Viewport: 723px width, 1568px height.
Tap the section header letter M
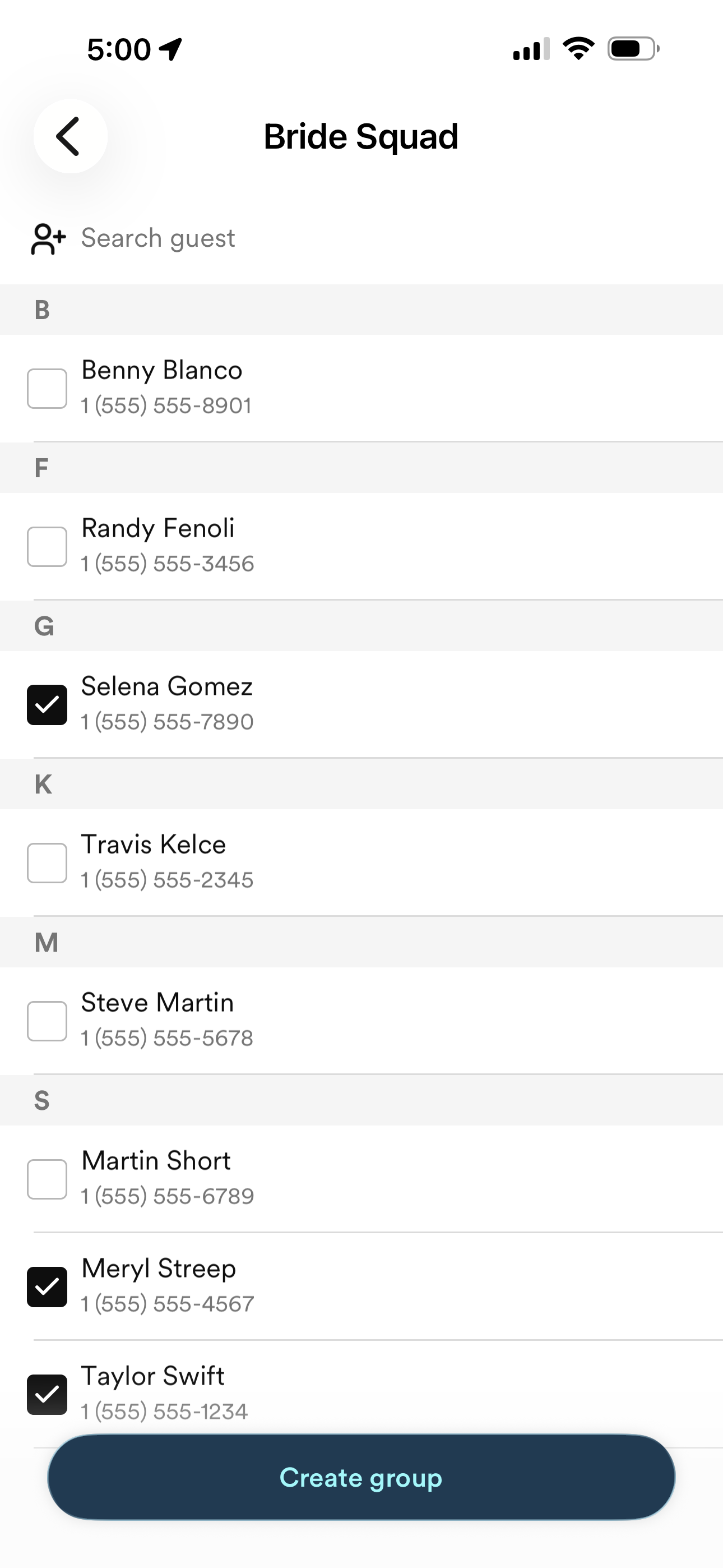click(x=47, y=942)
